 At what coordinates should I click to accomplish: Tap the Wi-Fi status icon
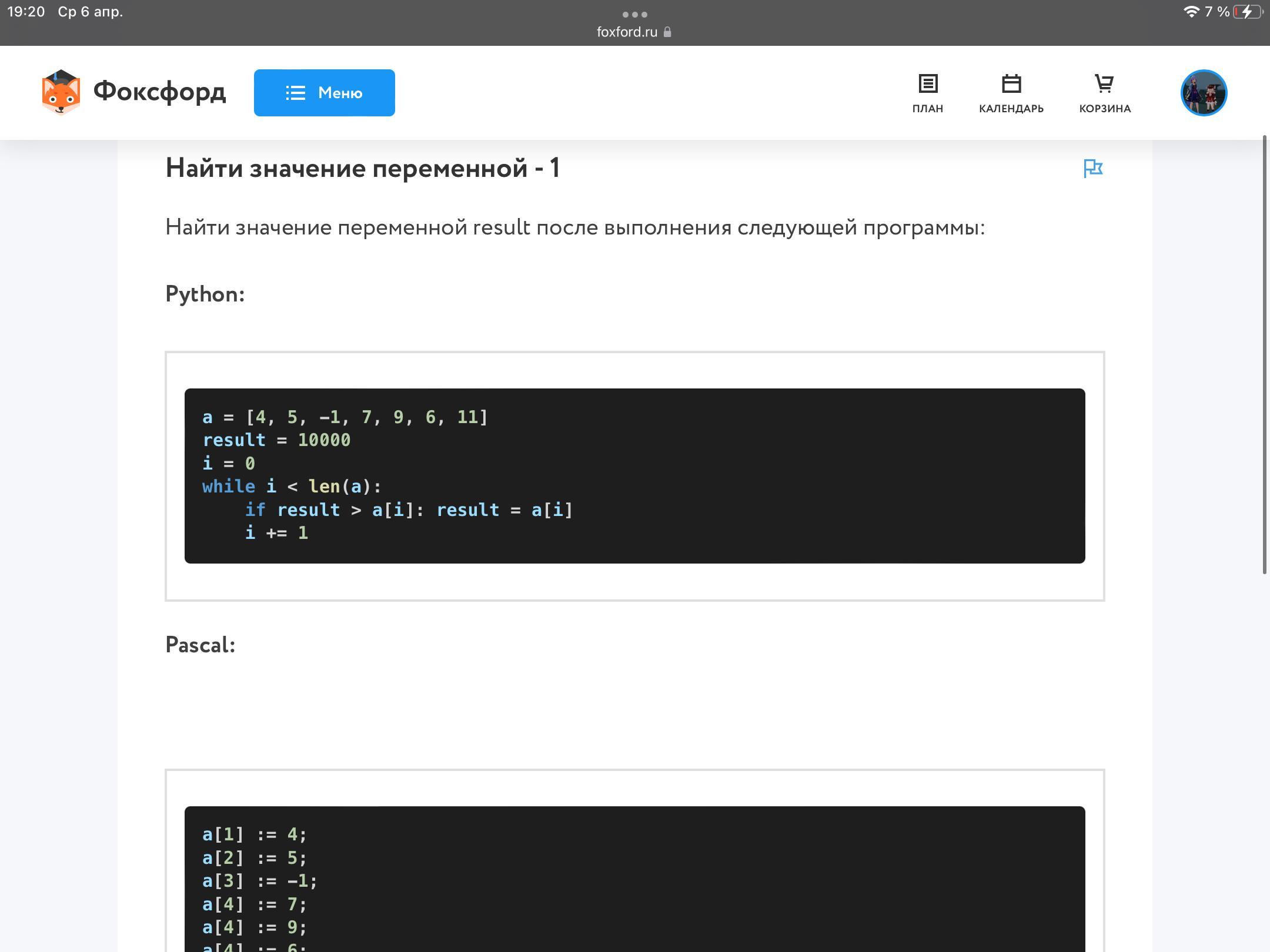click(1191, 12)
